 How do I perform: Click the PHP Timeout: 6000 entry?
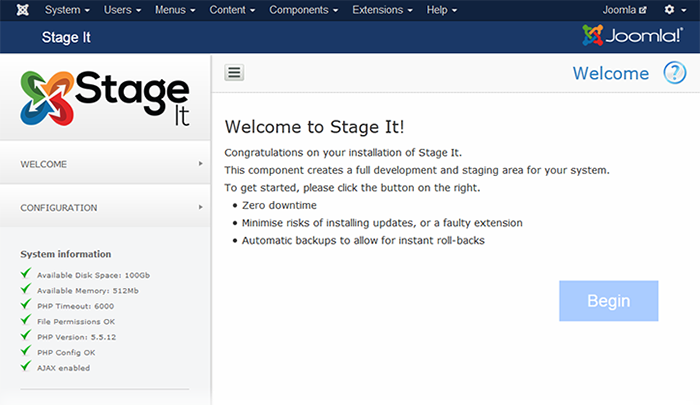point(75,306)
